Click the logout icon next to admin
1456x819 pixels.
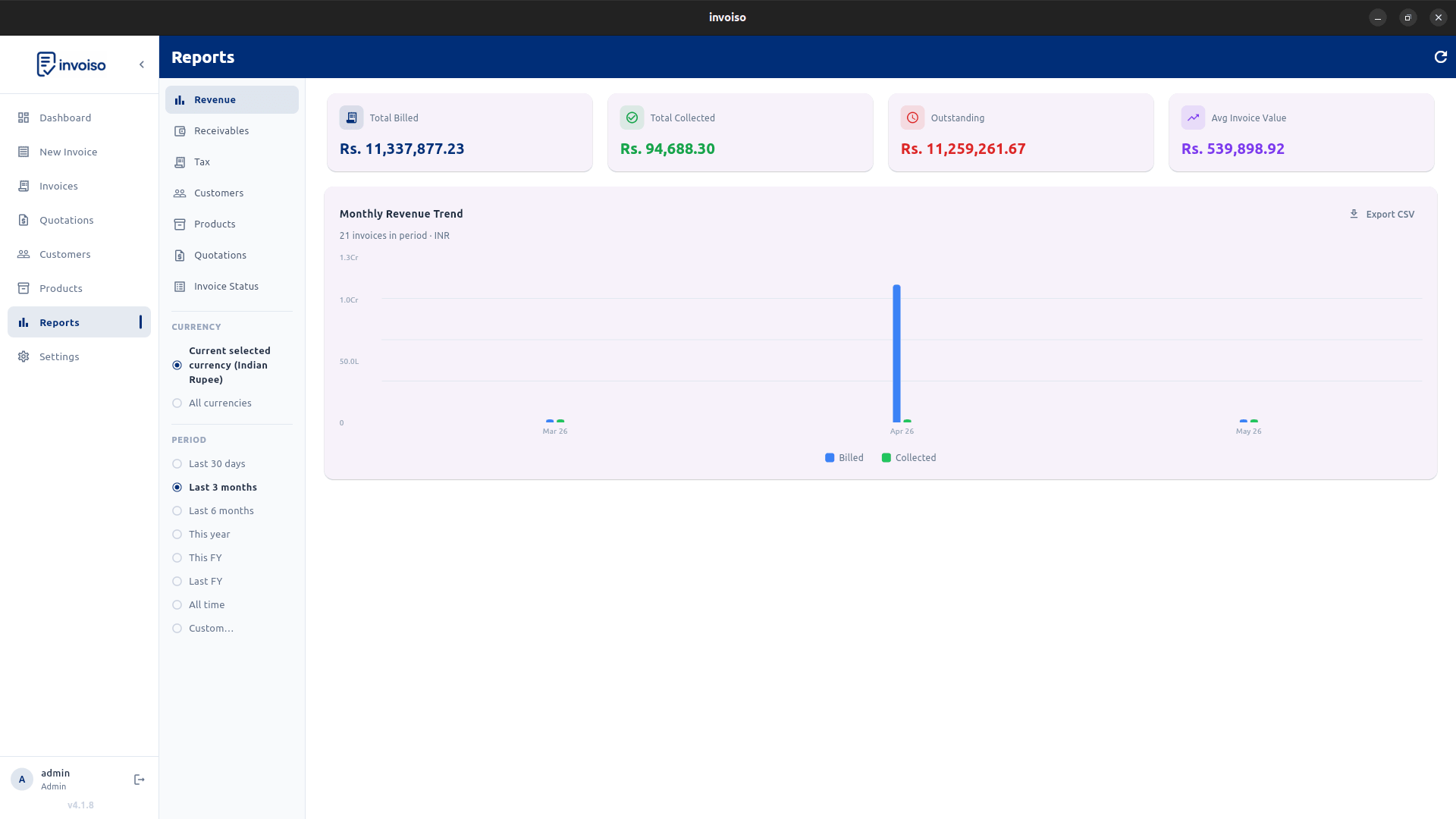click(x=140, y=780)
